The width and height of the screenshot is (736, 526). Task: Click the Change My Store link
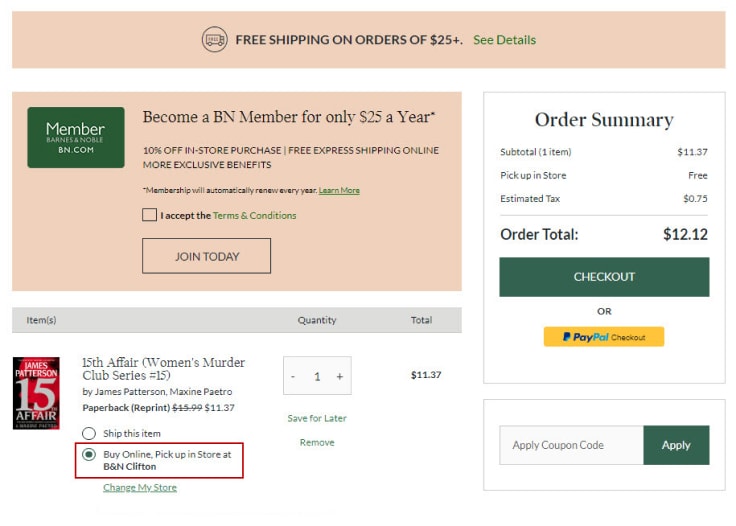point(140,488)
